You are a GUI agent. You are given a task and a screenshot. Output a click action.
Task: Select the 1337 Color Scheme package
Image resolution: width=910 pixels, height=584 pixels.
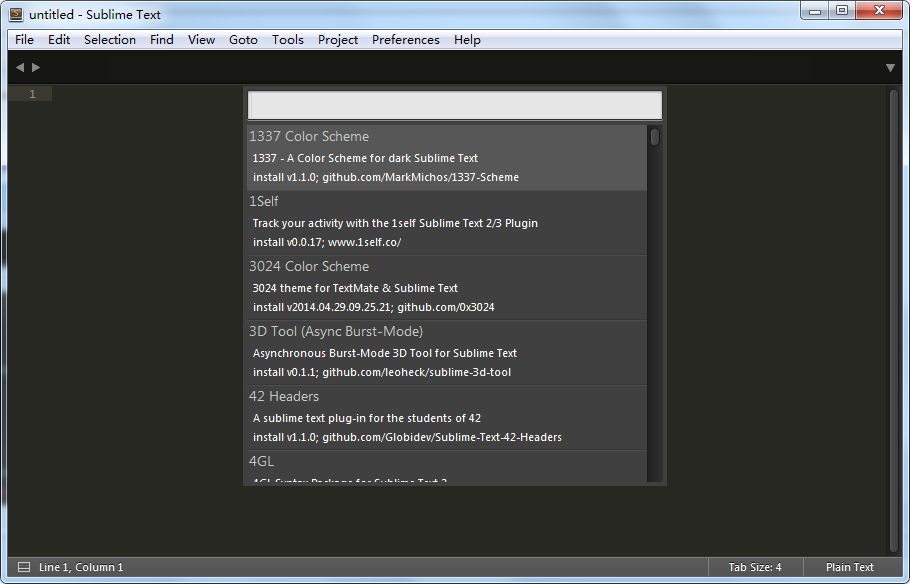pos(446,157)
